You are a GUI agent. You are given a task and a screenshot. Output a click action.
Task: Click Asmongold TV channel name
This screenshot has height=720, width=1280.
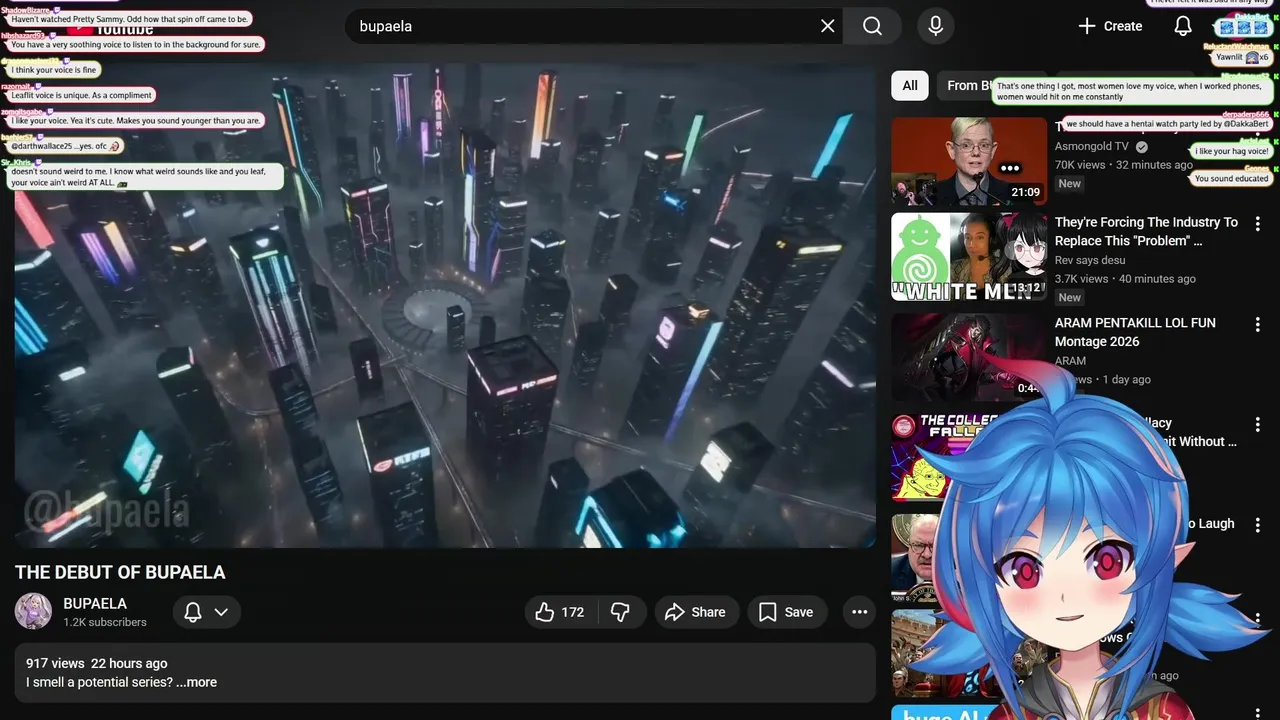tap(1092, 146)
